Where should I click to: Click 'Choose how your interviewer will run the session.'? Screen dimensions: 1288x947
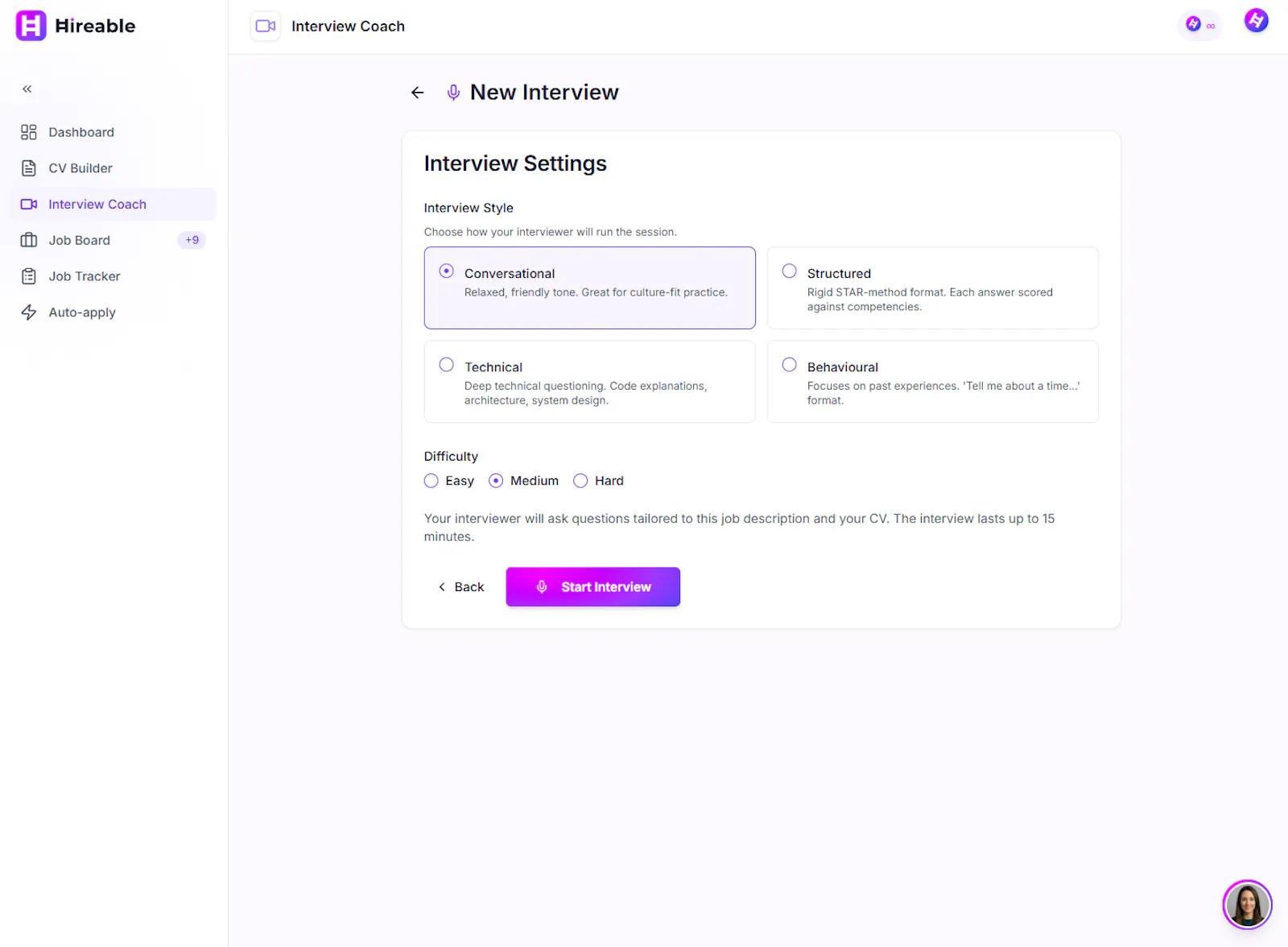point(551,232)
